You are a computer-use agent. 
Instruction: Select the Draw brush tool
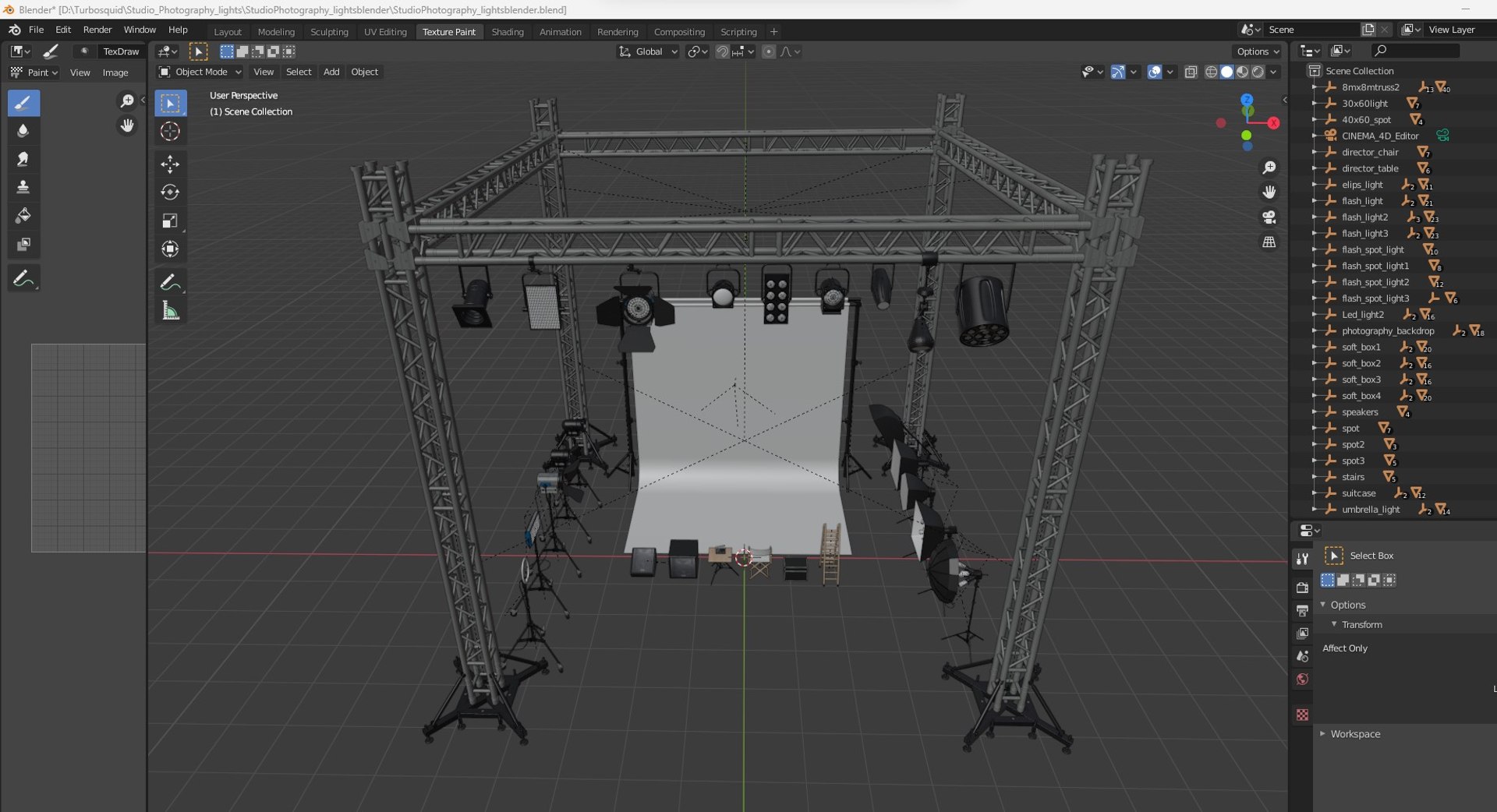[x=23, y=103]
